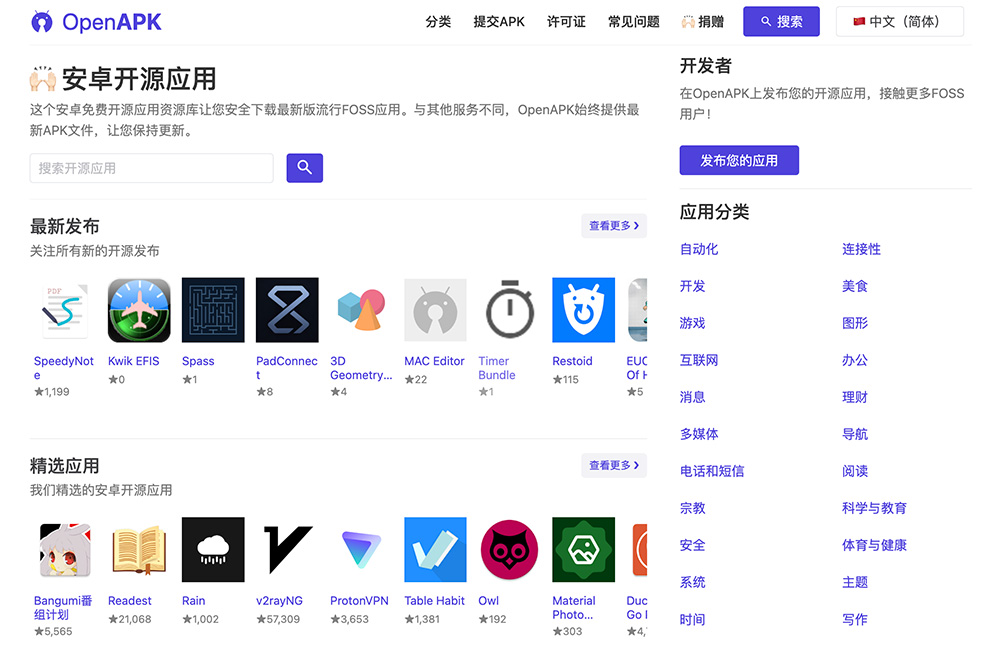This screenshot has width=1000, height=649.
Task: Open the v2rayNG app icon
Action: [x=287, y=550]
